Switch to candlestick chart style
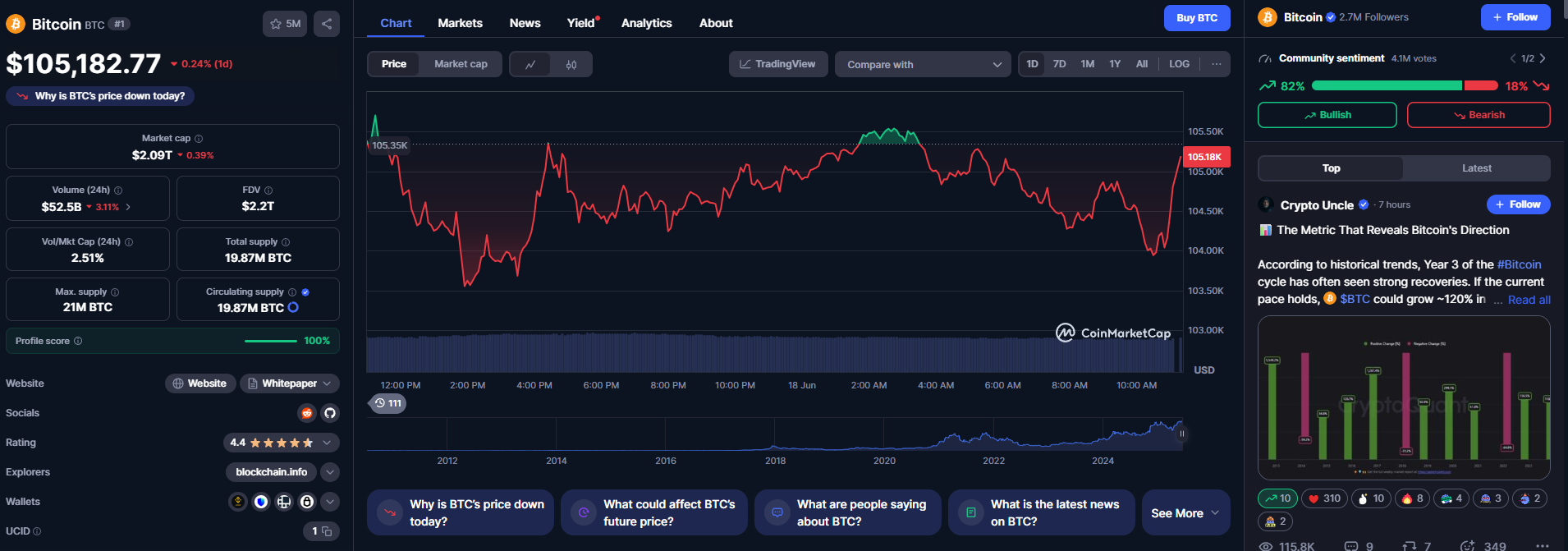 pos(571,64)
